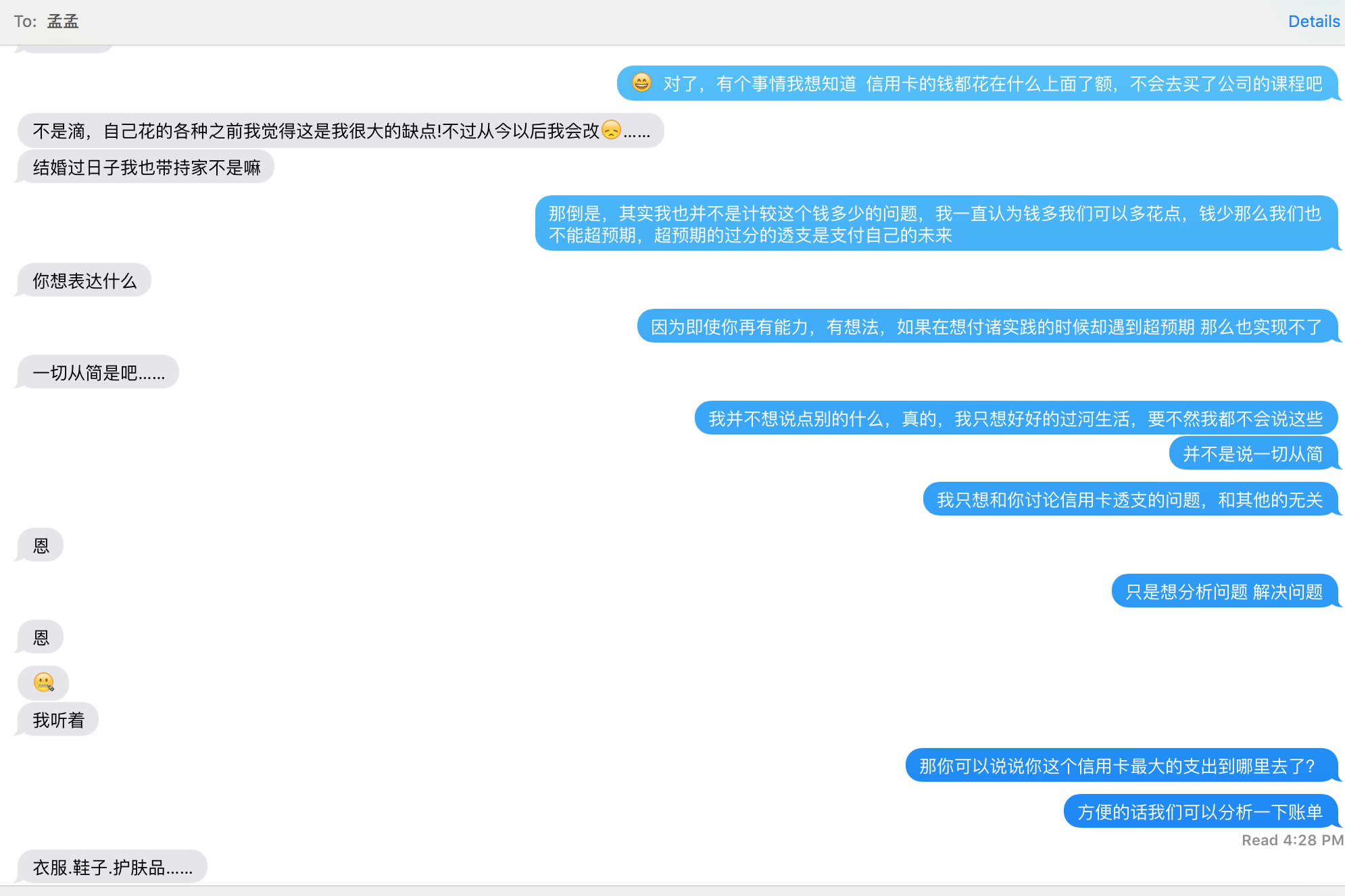Click the '那你可以说说你这个信用卡' question bubble
This screenshot has height=896, width=1345.
click(1120, 766)
